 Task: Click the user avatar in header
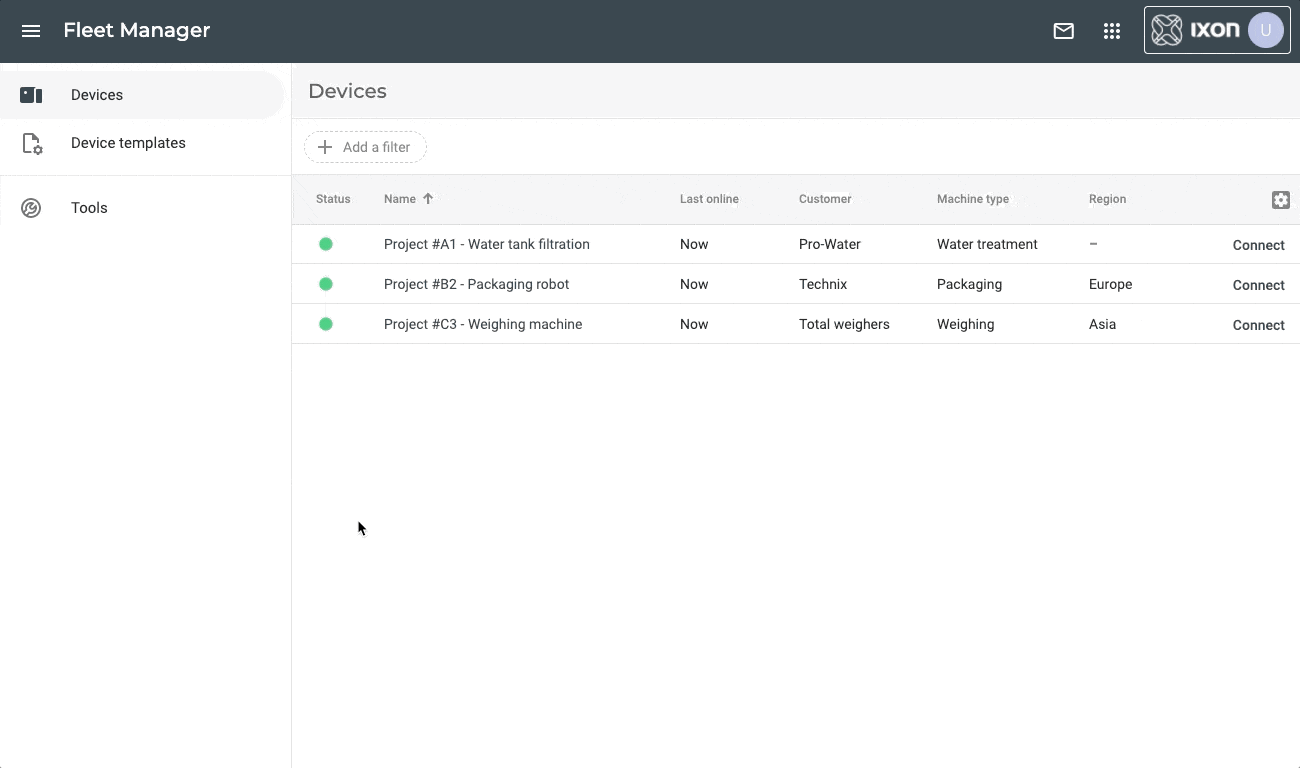pyautogui.click(x=1265, y=31)
